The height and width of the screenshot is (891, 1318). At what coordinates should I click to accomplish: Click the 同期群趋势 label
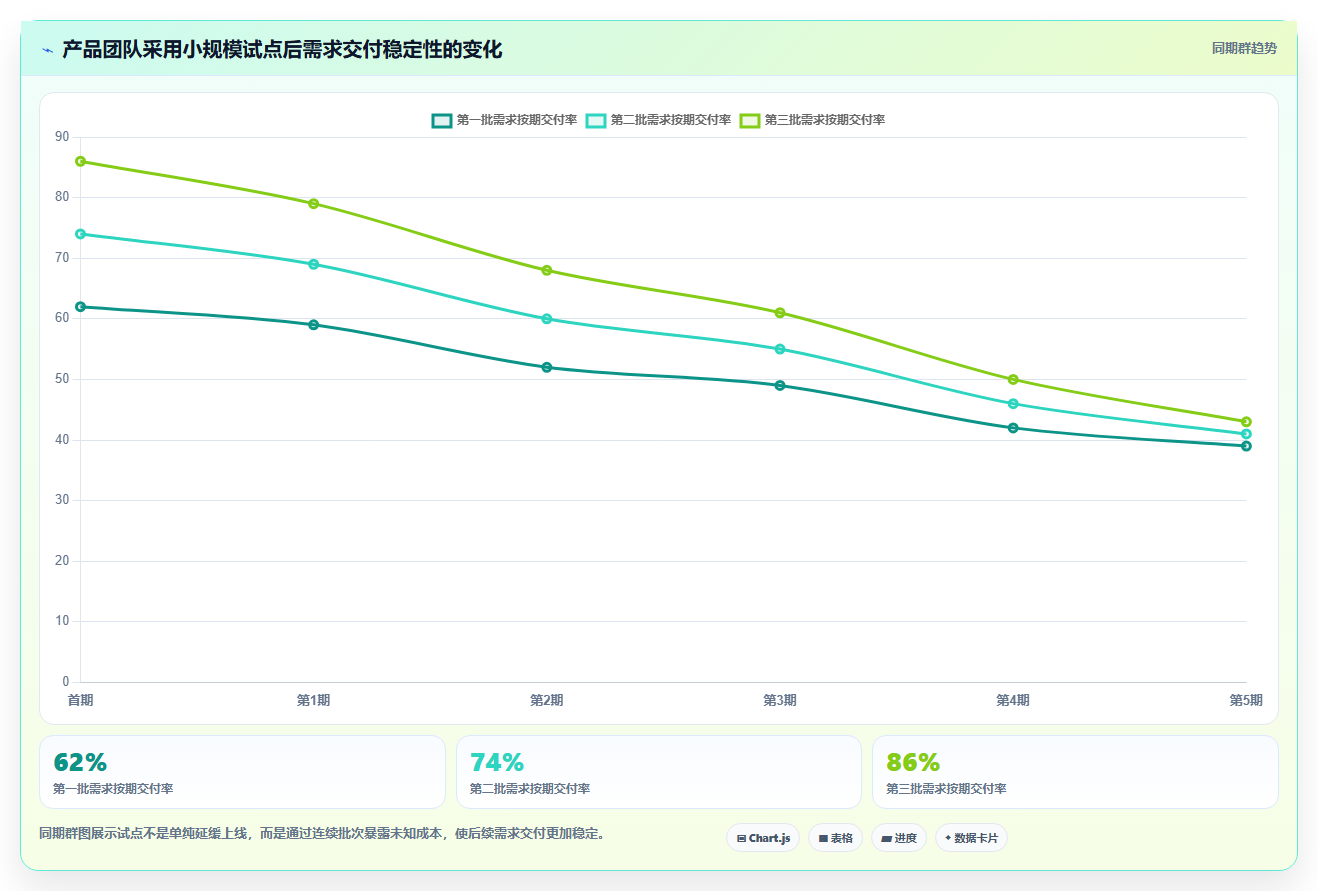pyautogui.click(x=1244, y=48)
